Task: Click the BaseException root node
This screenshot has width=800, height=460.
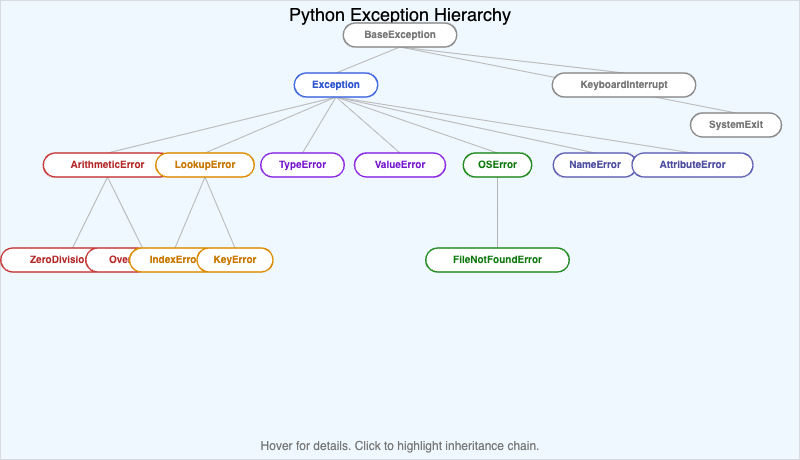Action: 399,35
